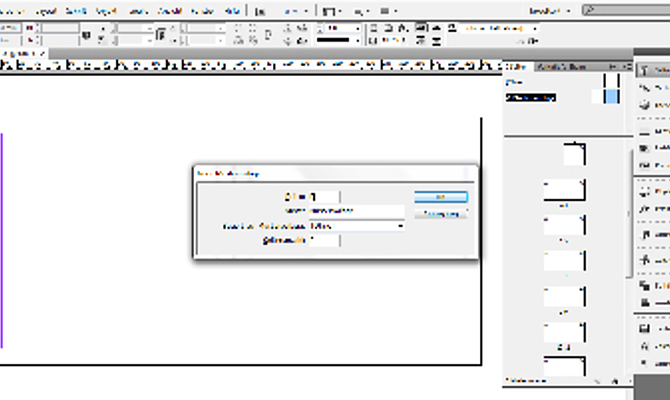670x400 pixels.
Task: Click the Create New Page icon in Pages panel
Action: click(x=595, y=381)
